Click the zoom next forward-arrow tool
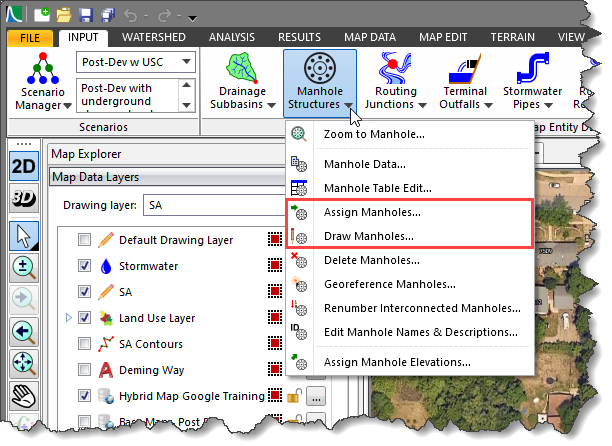This screenshot has height=446, width=612. tap(24, 300)
